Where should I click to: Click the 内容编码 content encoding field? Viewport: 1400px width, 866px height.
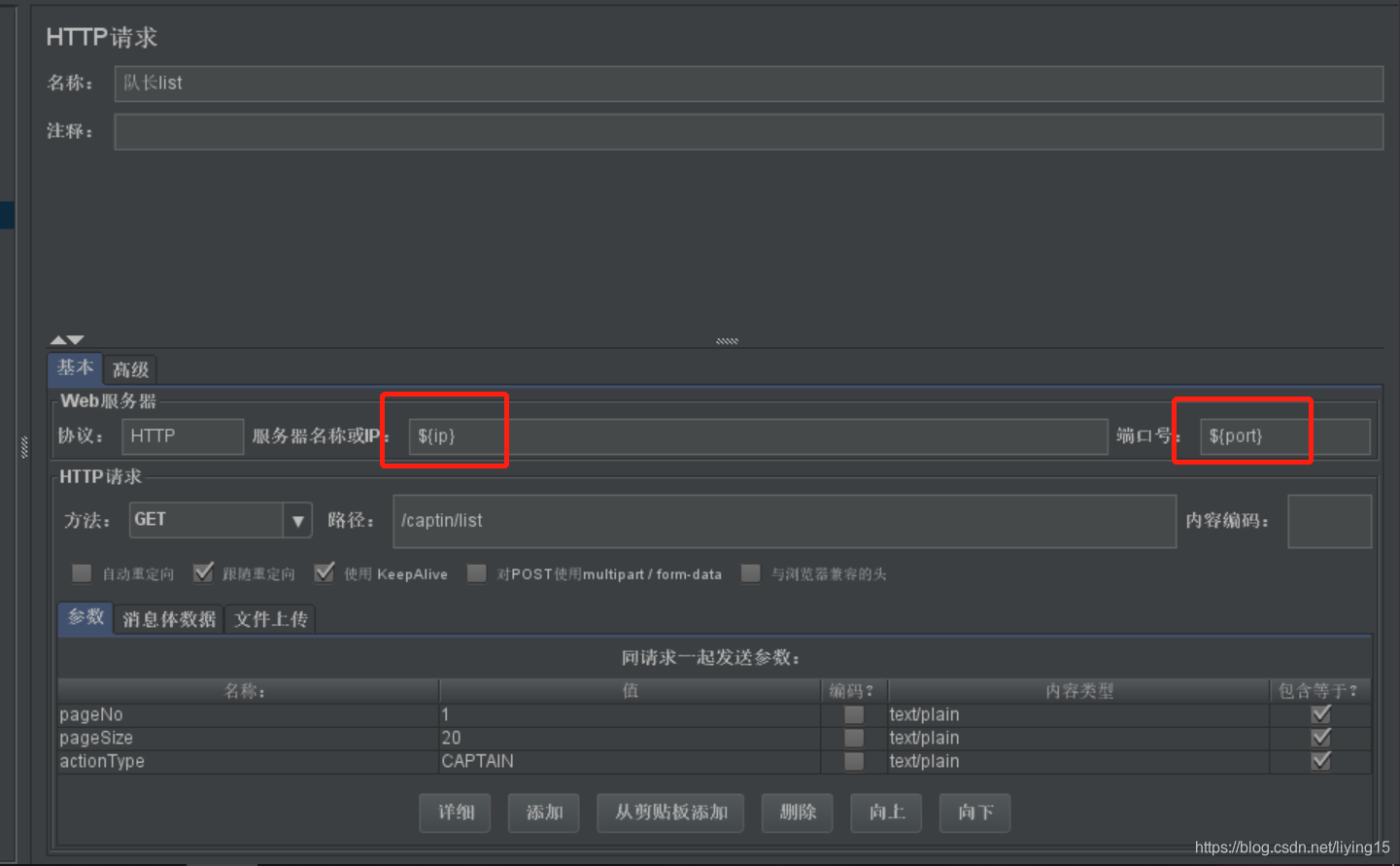point(1329,521)
